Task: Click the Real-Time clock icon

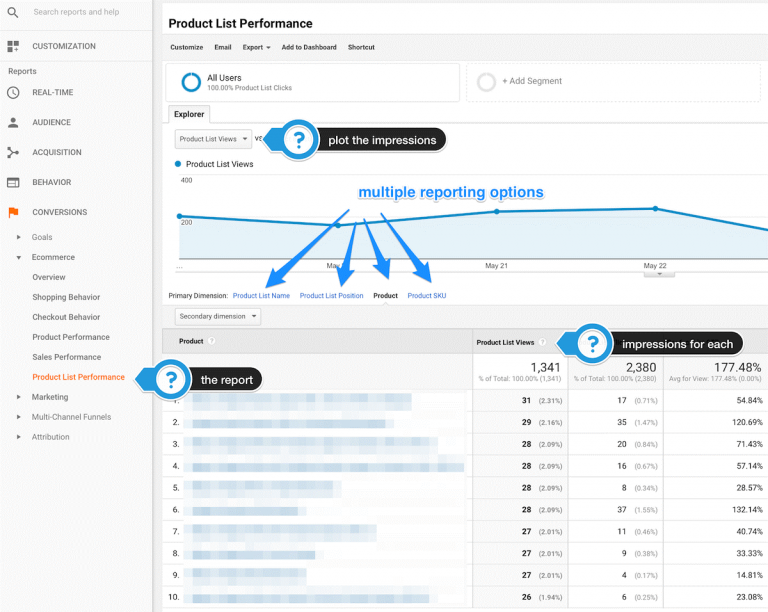Action: click(13, 92)
